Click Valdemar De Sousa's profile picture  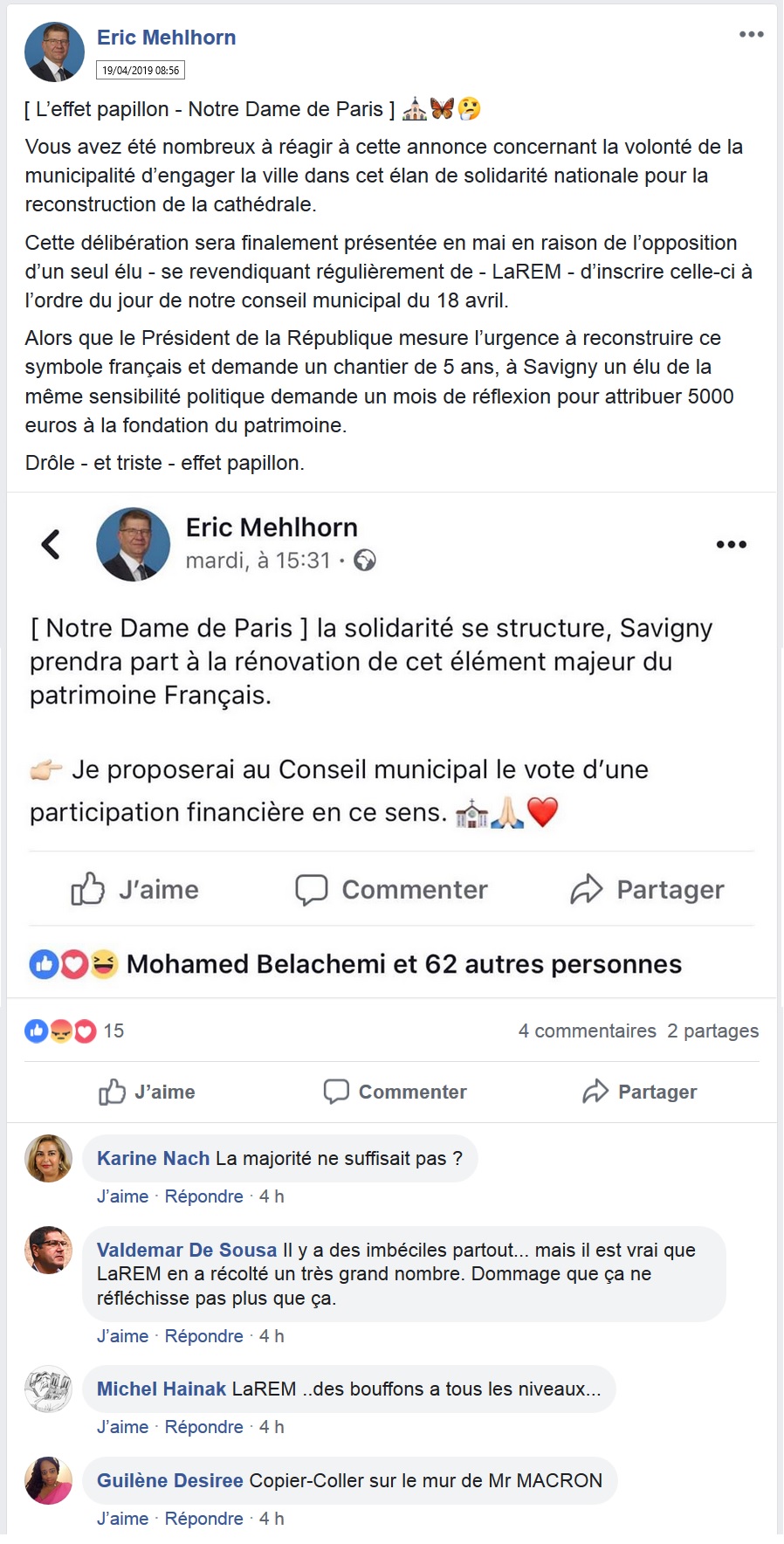48,1250
